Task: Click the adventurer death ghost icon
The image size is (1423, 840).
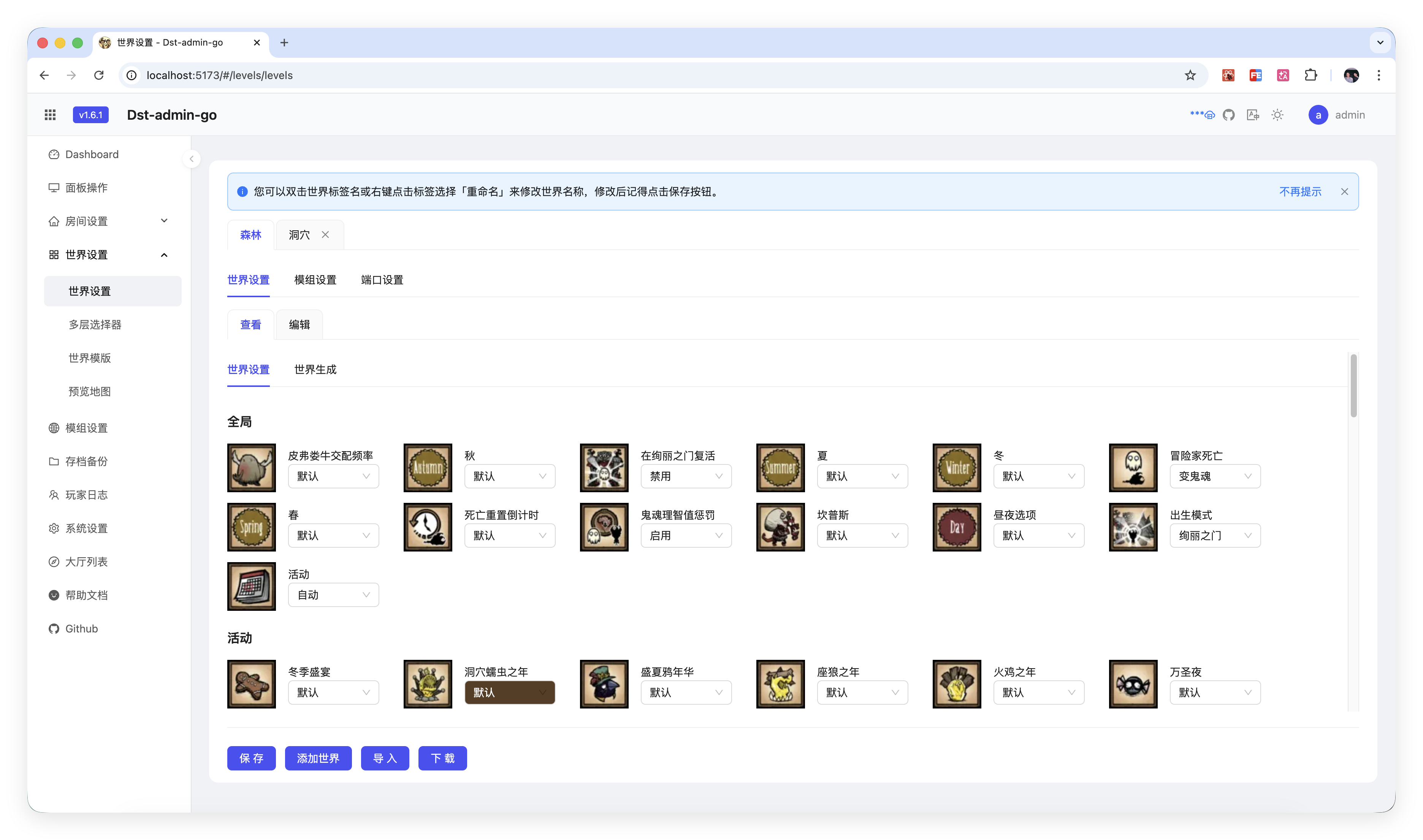Action: [1133, 468]
